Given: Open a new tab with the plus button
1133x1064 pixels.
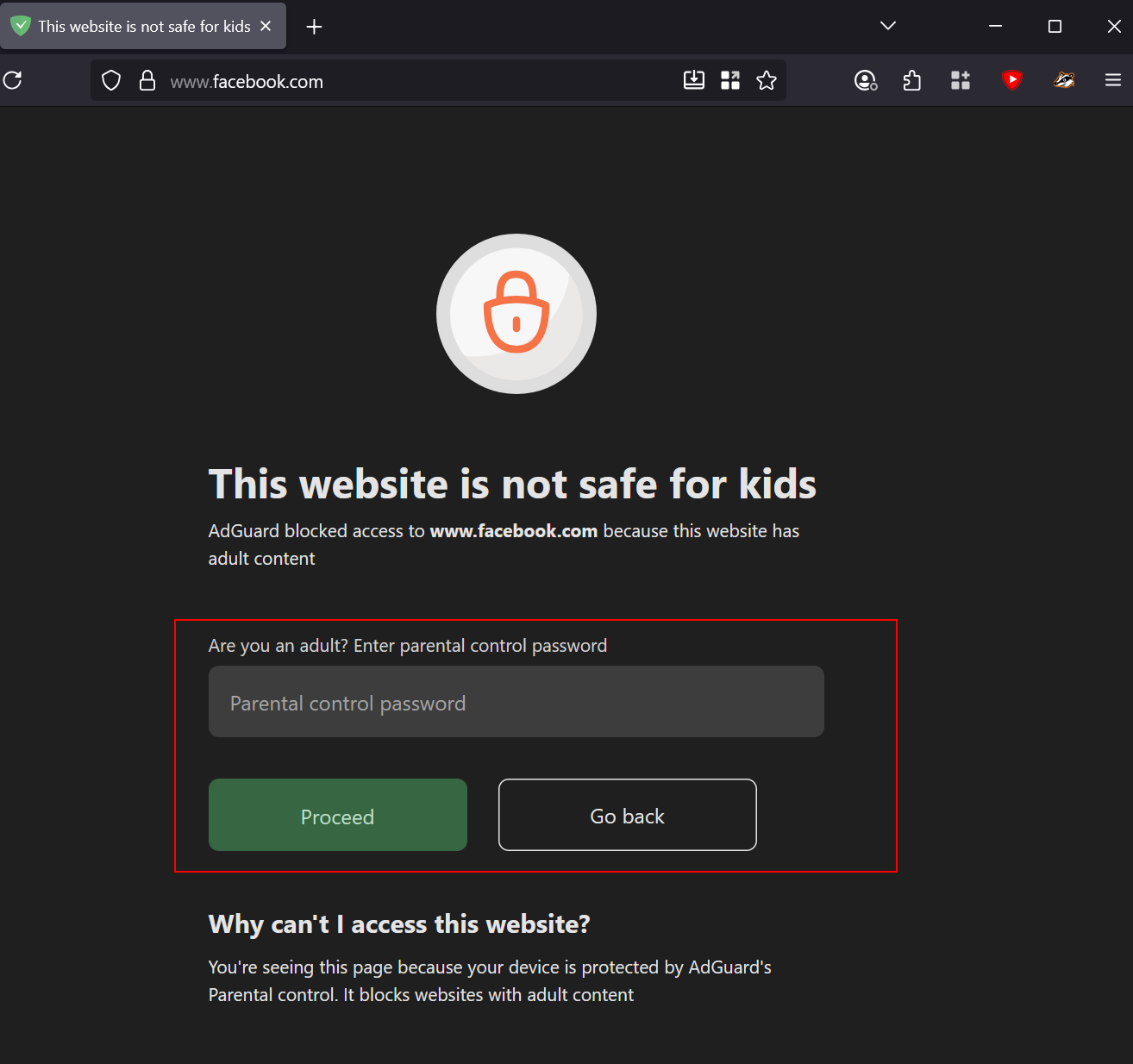Looking at the screenshot, I should tap(314, 27).
